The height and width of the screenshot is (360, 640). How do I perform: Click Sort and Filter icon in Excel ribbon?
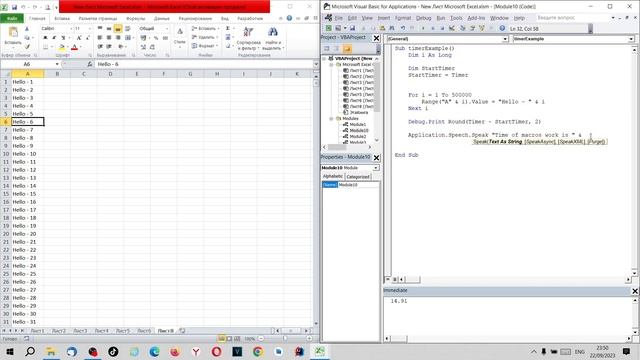click(x=248, y=32)
